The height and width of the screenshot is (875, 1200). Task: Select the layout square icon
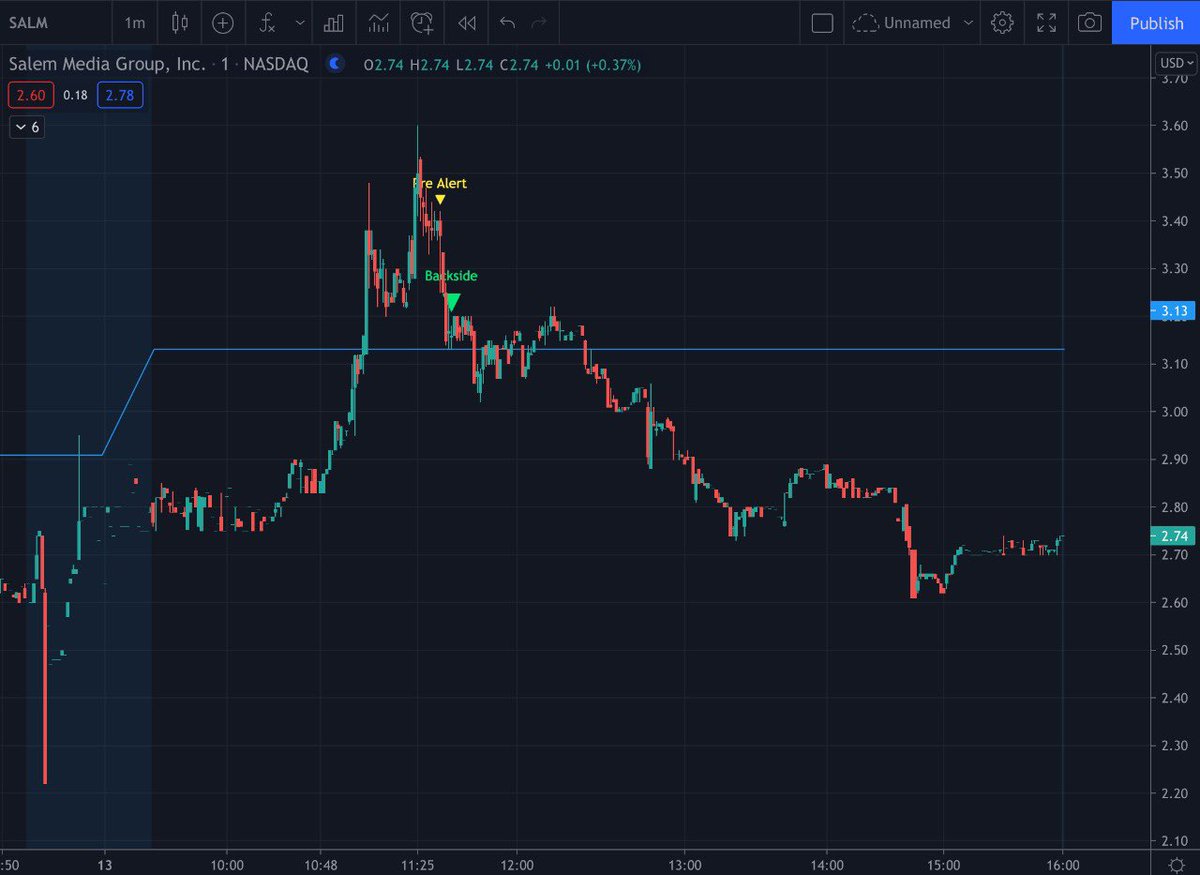tap(822, 22)
